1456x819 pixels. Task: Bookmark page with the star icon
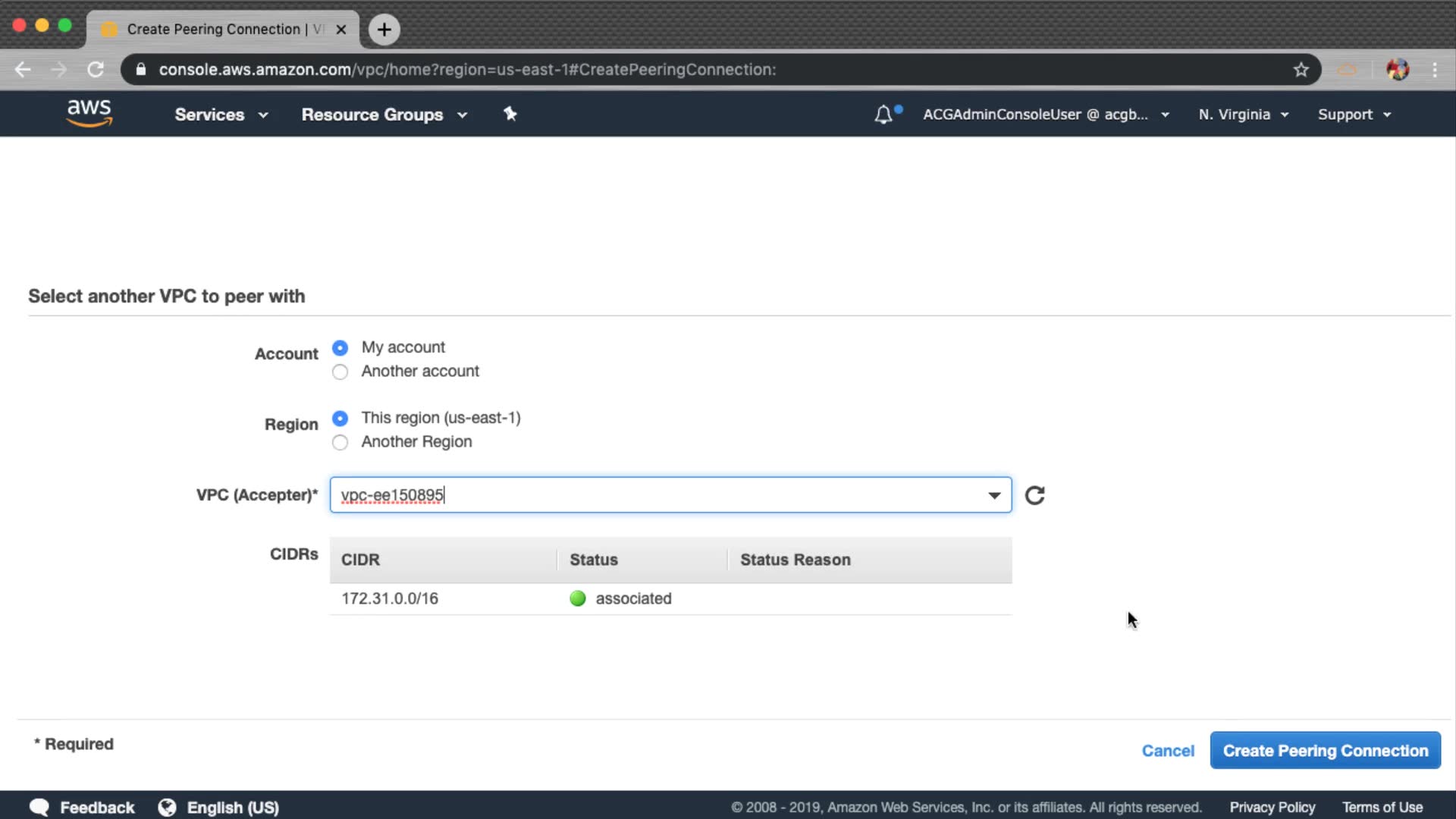[1301, 70]
